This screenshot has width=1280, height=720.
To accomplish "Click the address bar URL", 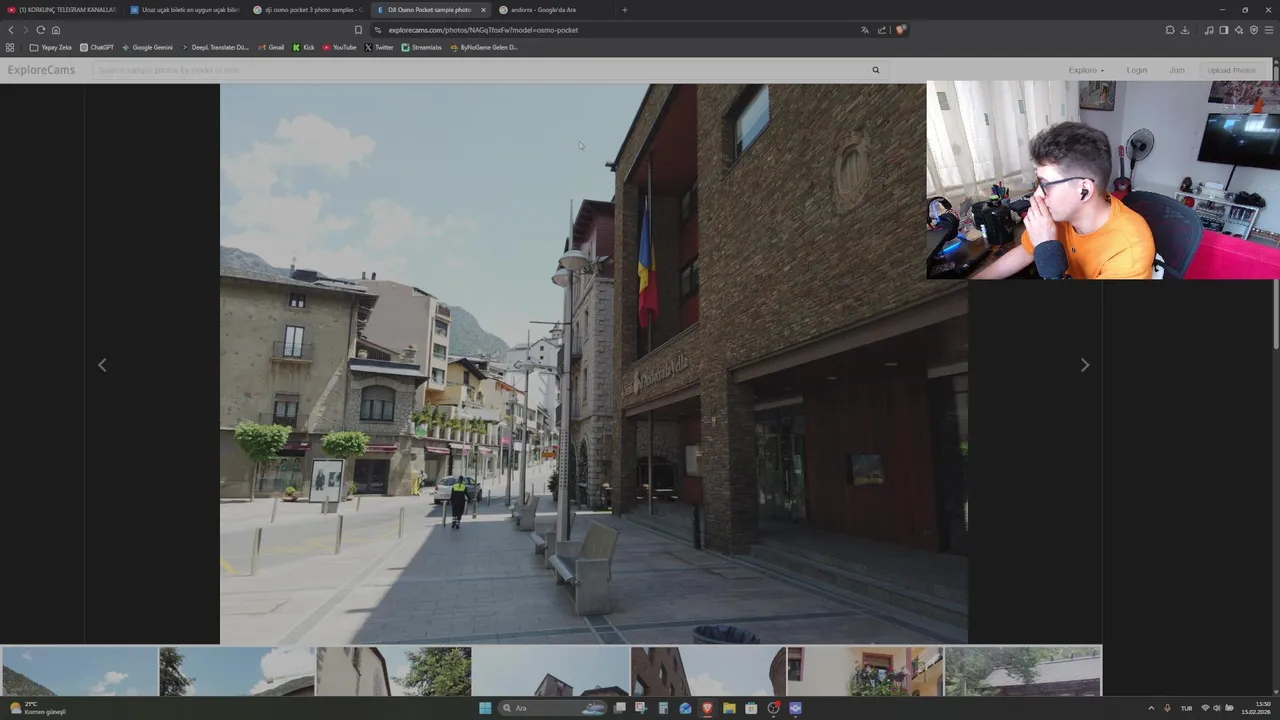I will [483, 30].
